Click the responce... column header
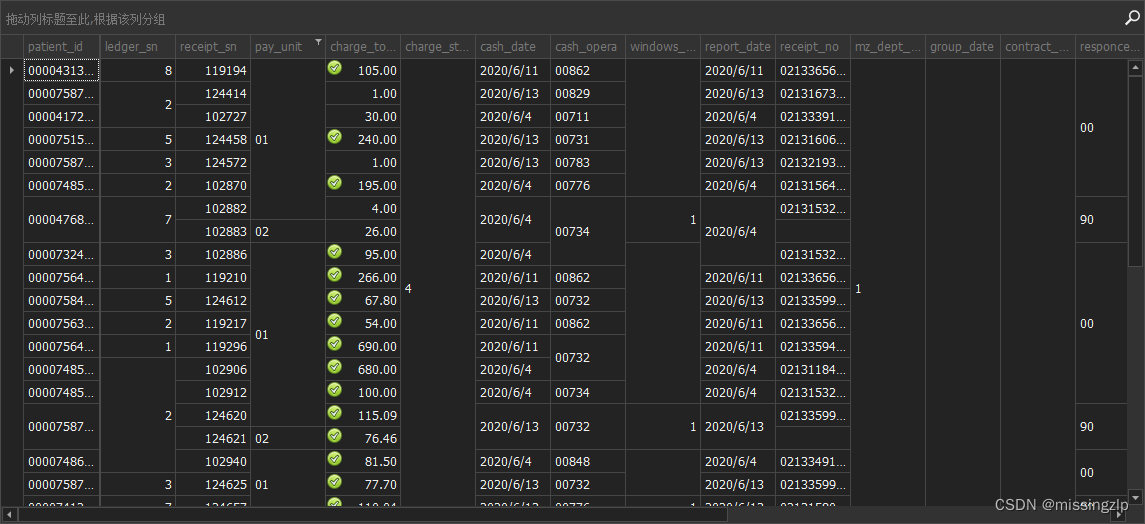Screen dimensions: 1145x524 [1109, 47]
